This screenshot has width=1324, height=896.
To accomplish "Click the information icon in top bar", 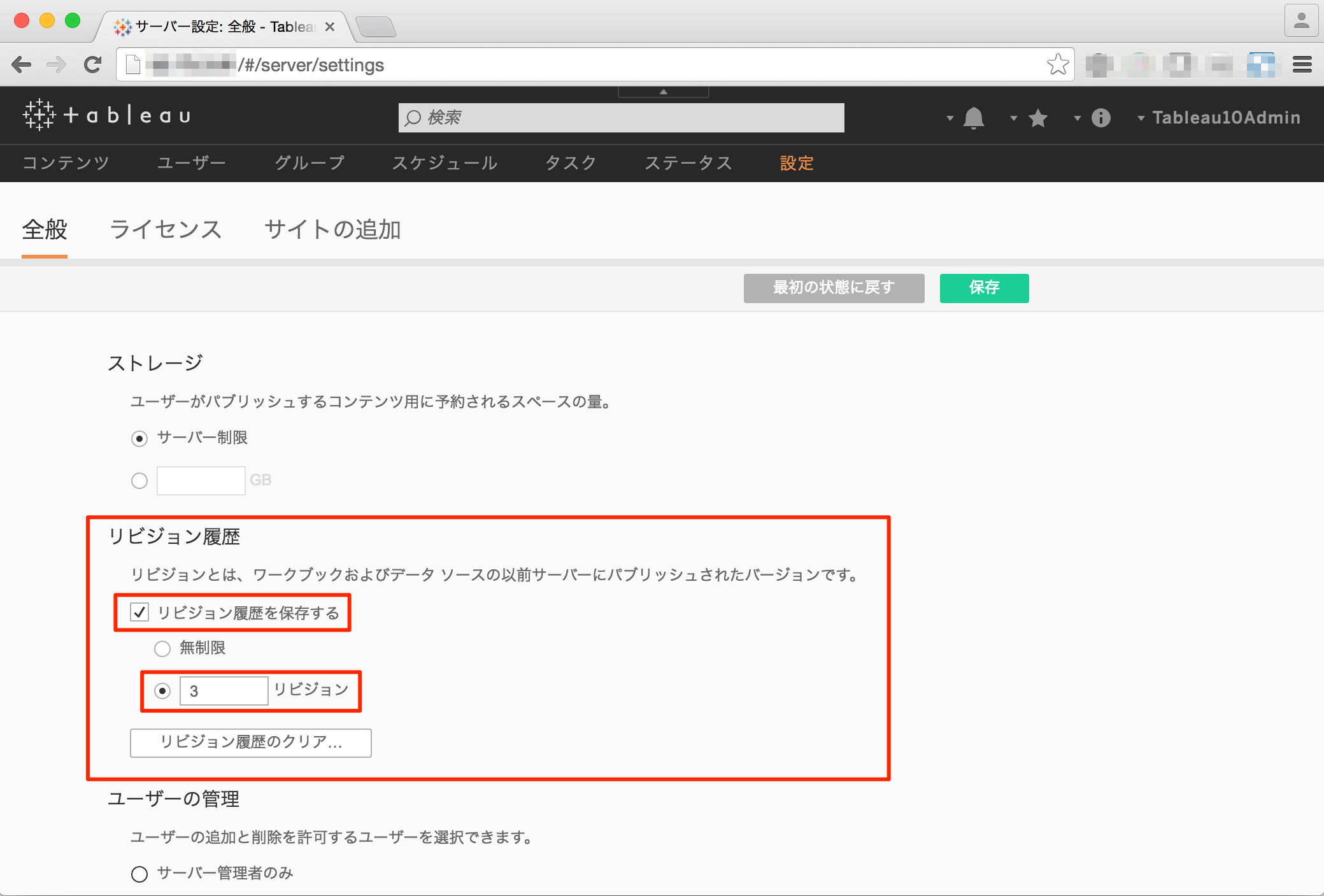I will coord(1101,118).
